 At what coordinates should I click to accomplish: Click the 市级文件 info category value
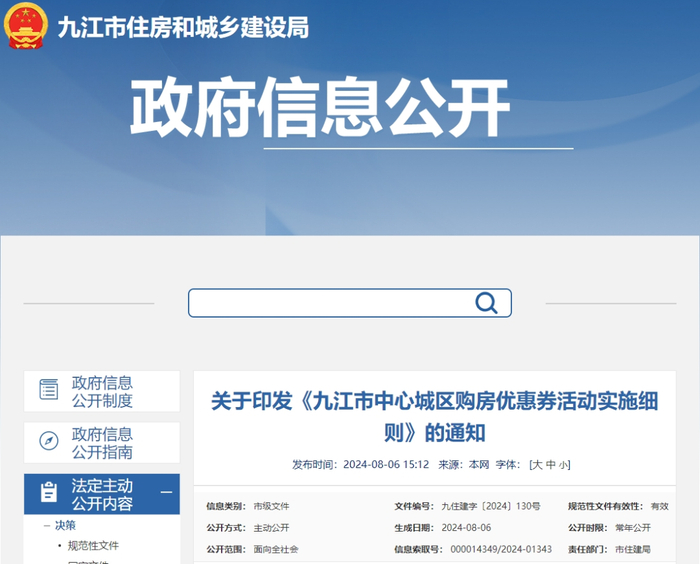point(271,506)
